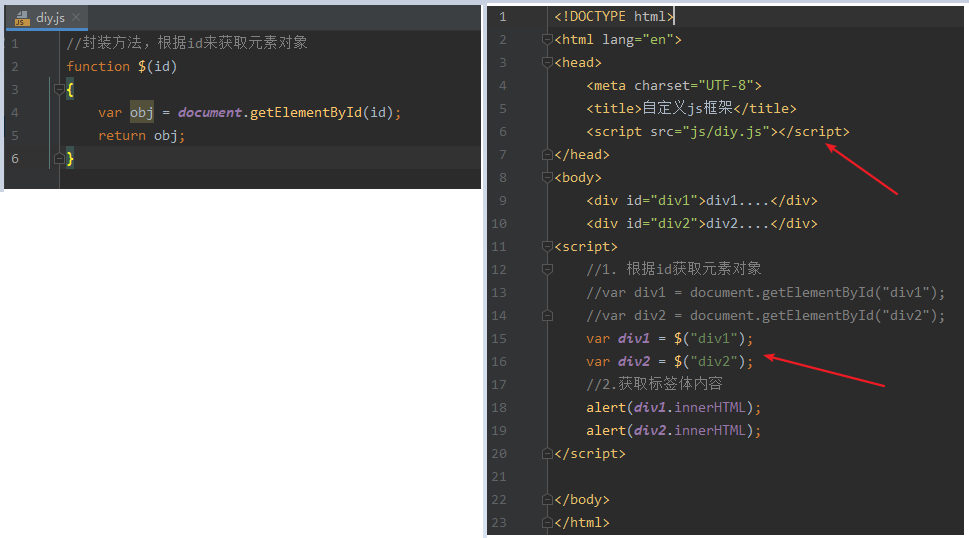Switch to the diy.js editor tab
Image resolution: width=969 pixels, height=538 pixels.
click(47, 17)
